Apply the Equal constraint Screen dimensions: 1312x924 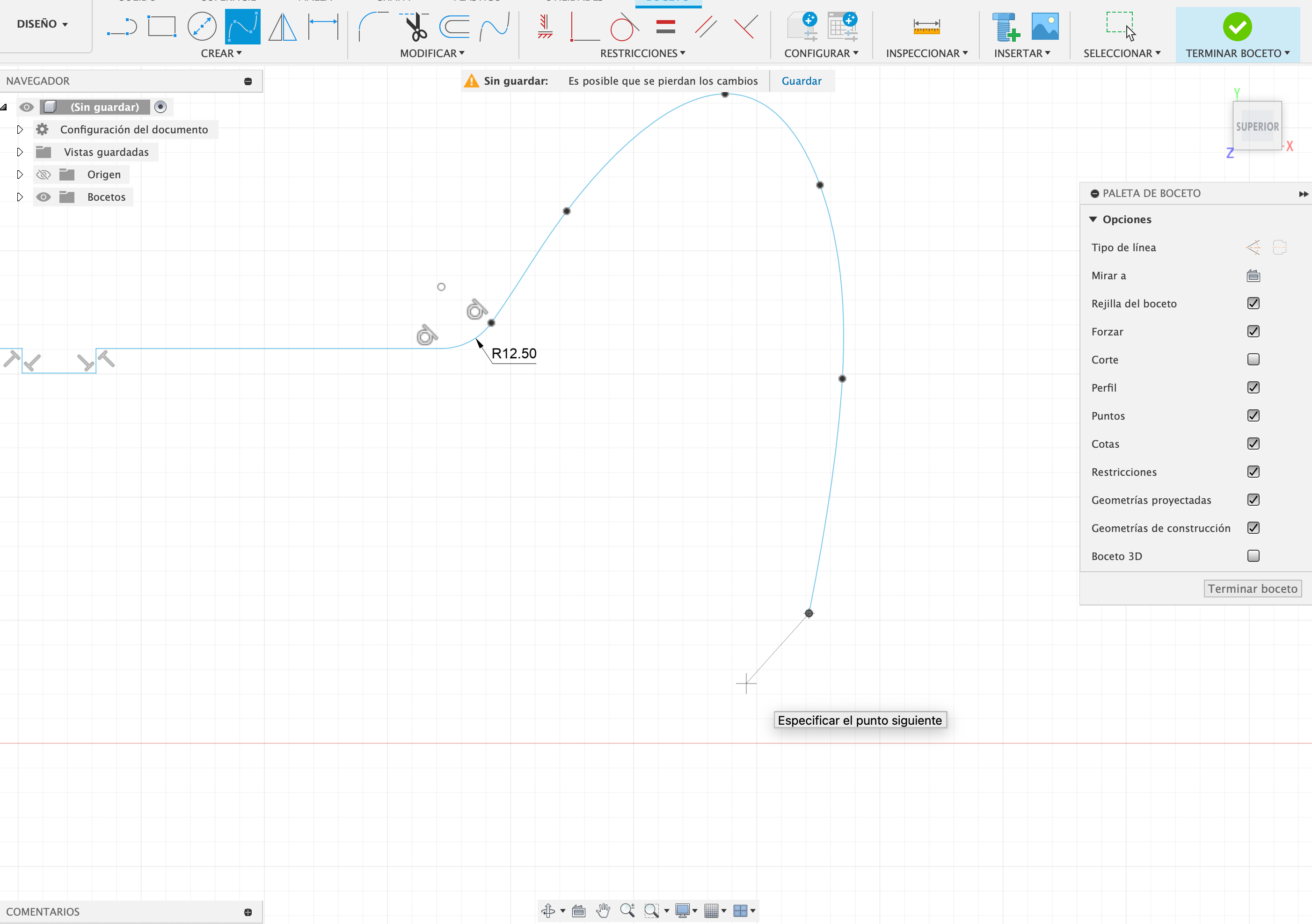666,26
